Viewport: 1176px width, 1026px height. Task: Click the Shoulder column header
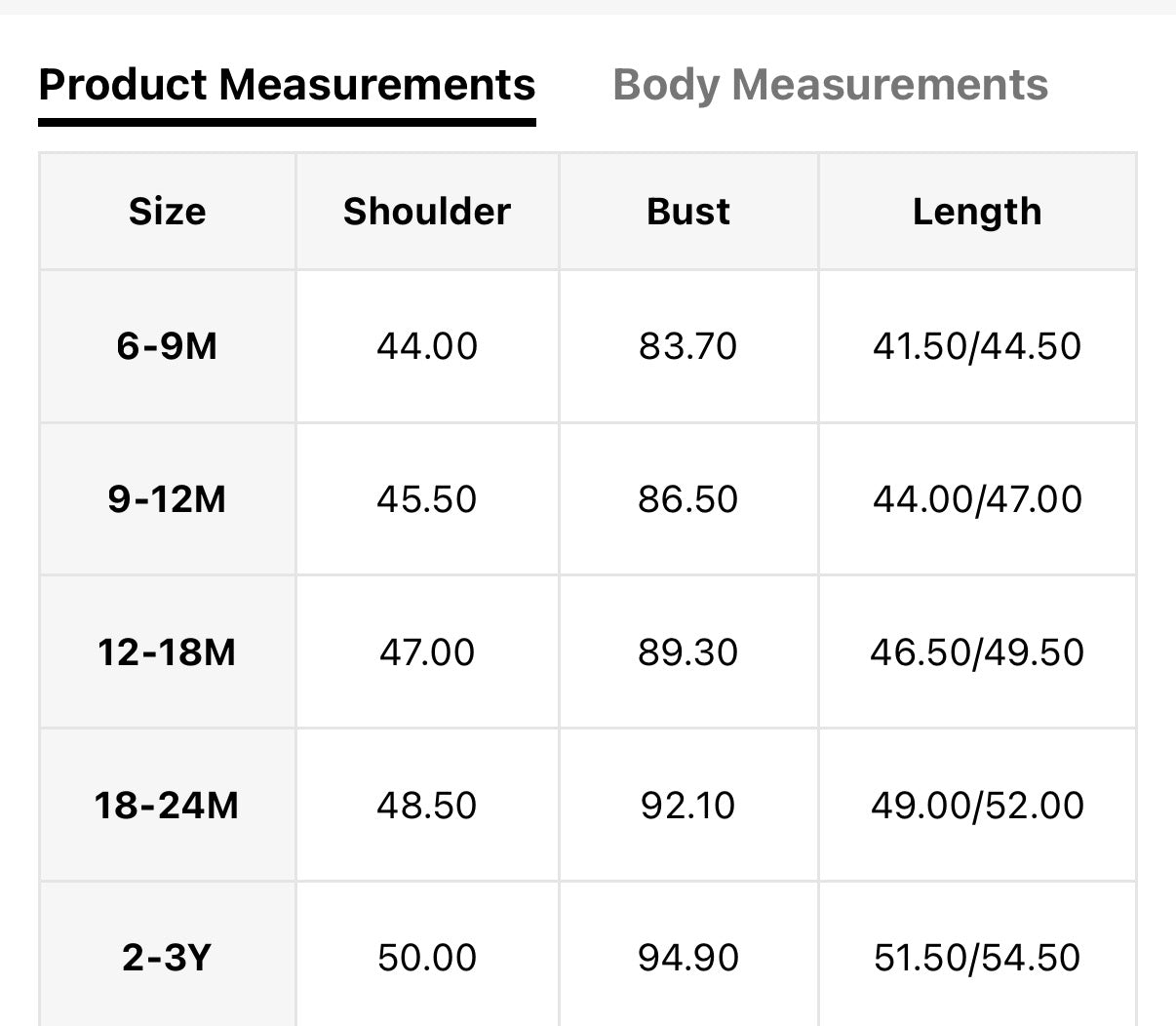pos(427,212)
